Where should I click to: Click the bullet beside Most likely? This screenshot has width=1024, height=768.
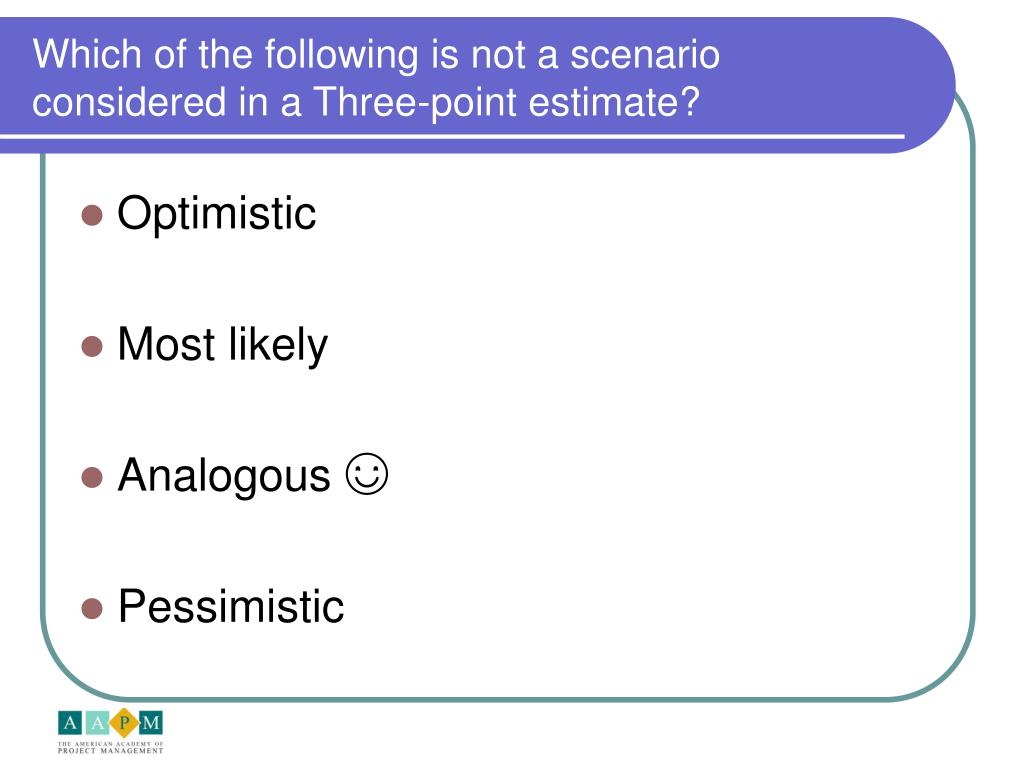pyautogui.click(x=92, y=346)
